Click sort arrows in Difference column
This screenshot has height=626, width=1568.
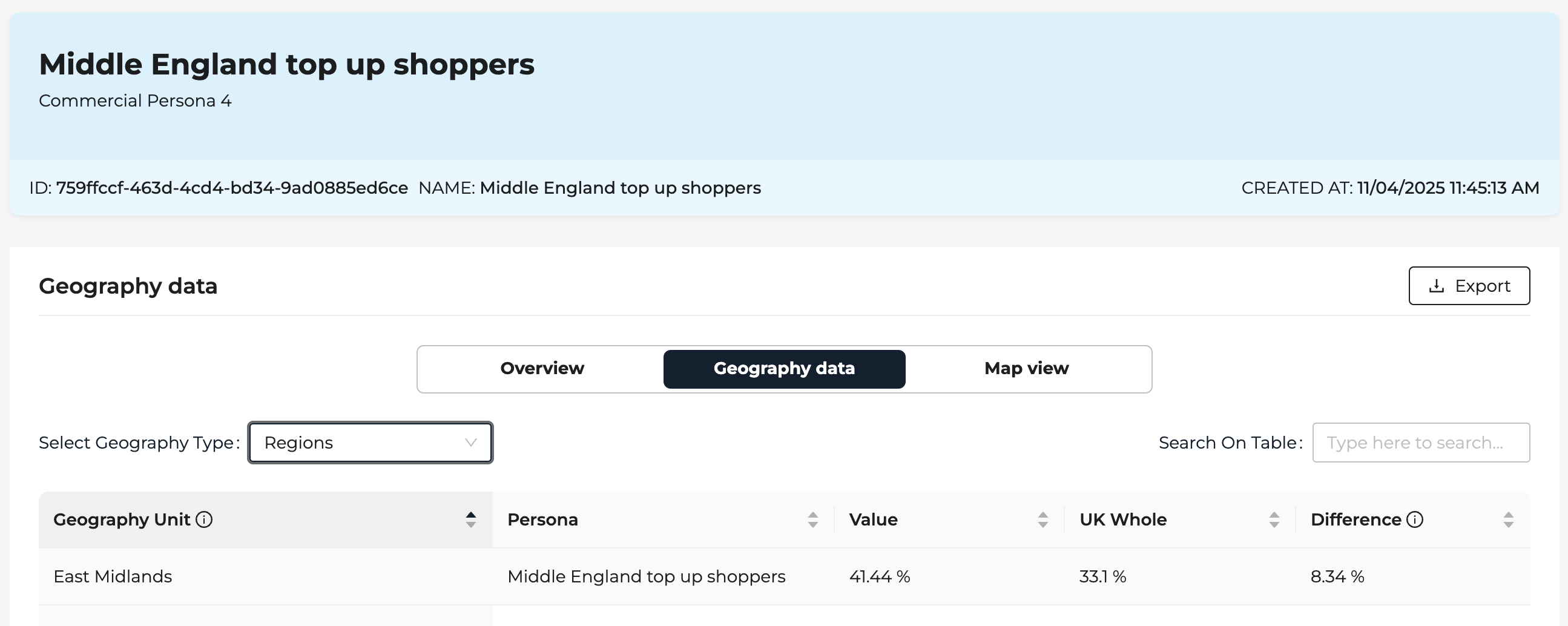pos(1508,519)
